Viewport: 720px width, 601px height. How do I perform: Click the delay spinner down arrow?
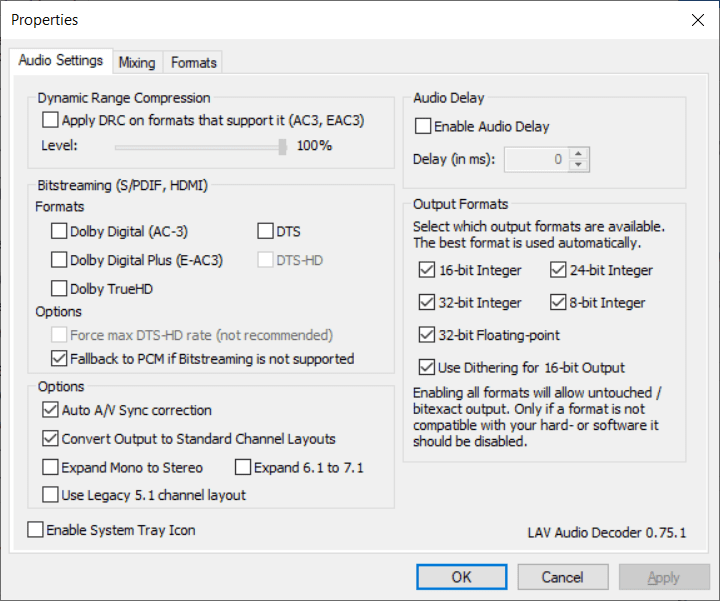[580, 165]
